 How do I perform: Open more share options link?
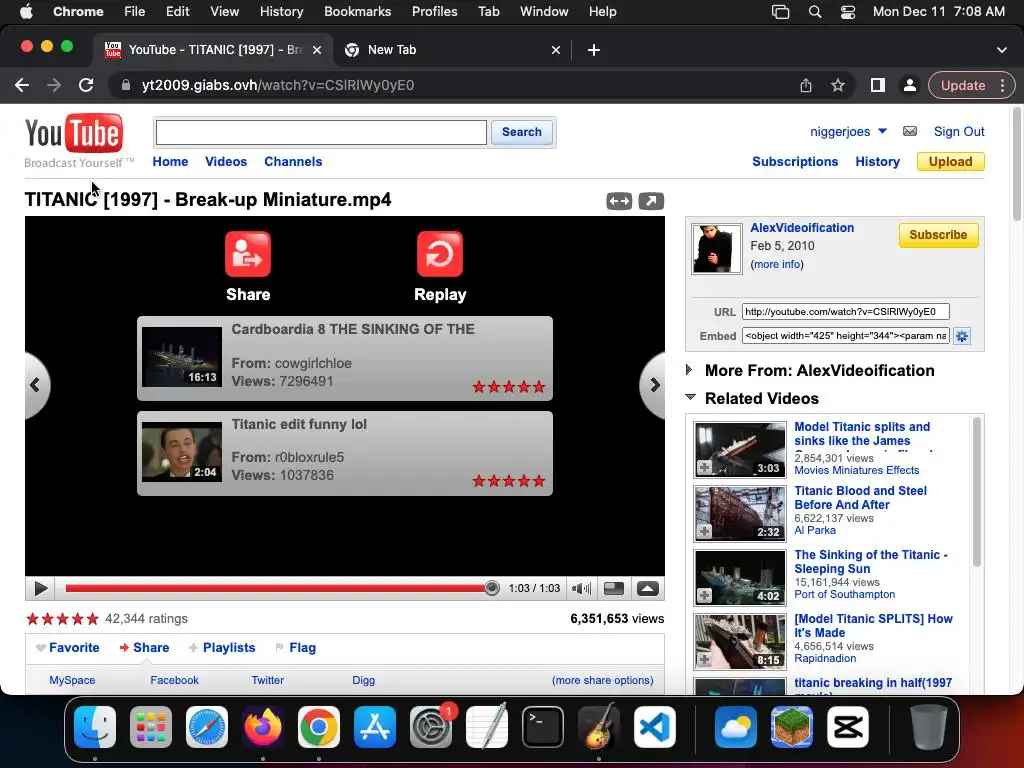pos(602,680)
